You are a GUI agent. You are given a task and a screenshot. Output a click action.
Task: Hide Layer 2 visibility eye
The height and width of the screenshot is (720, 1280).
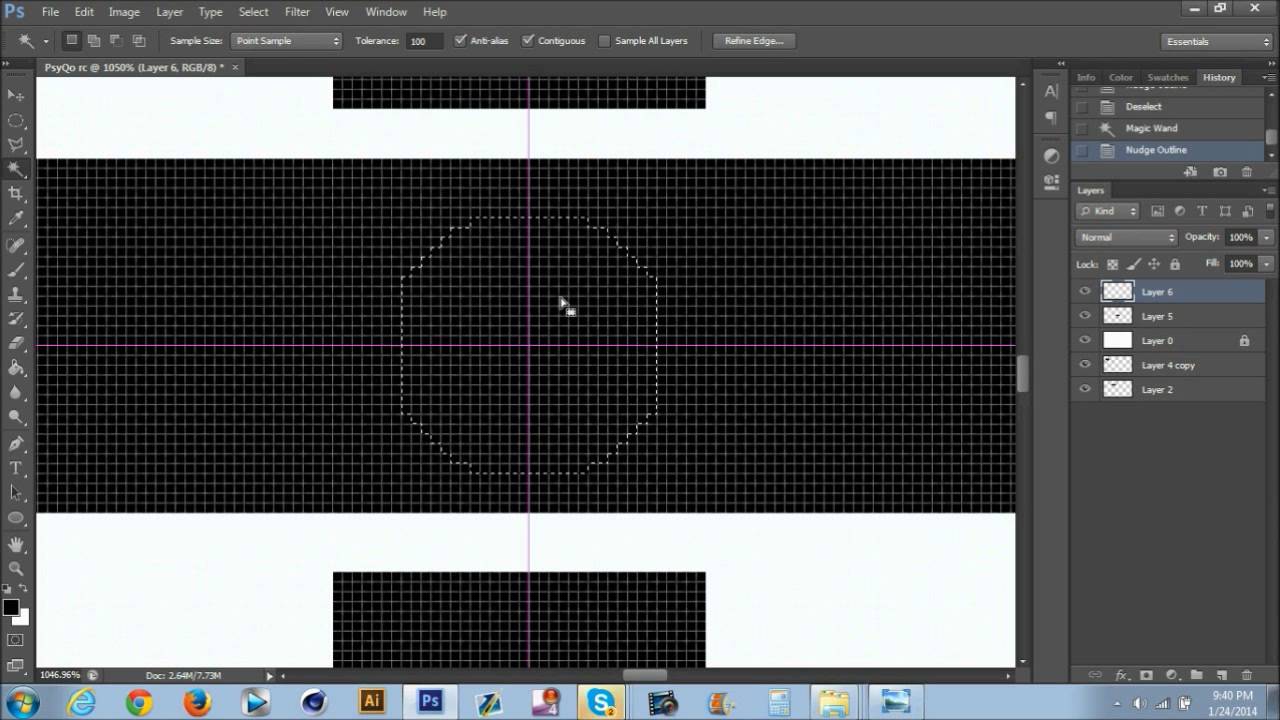[1085, 389]
